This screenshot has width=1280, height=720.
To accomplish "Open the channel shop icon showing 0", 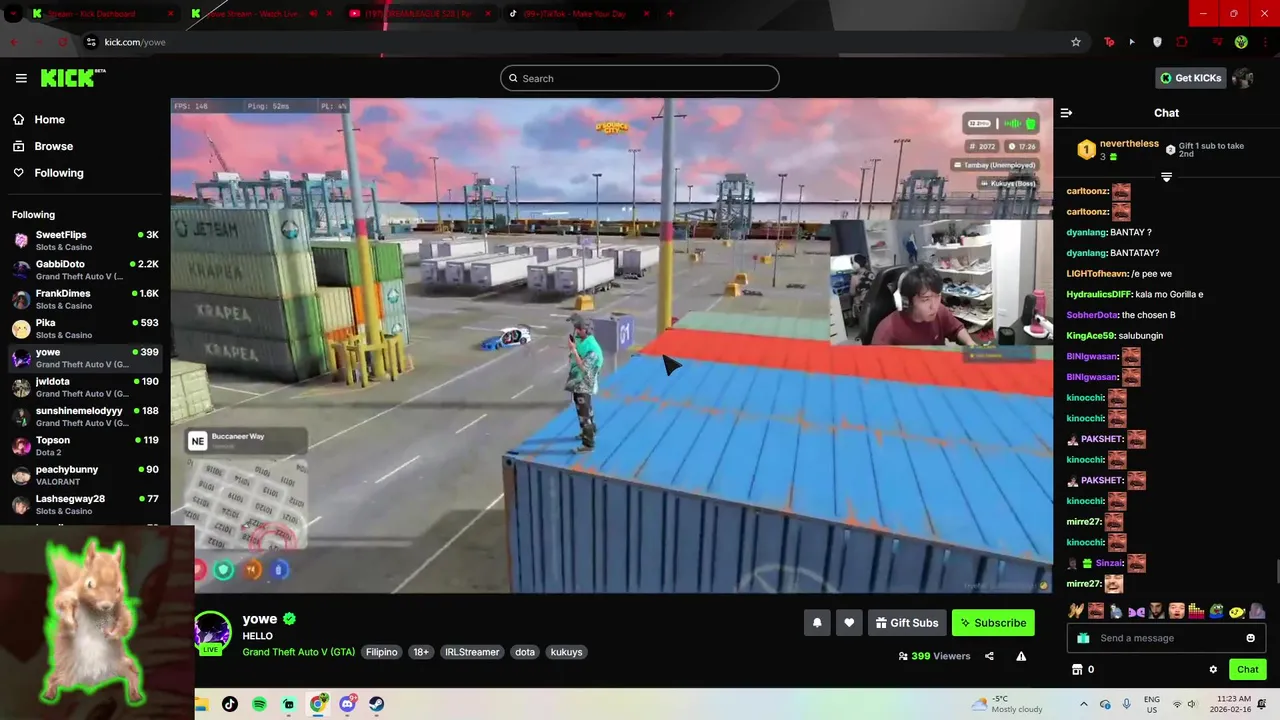I will 1083,669.
